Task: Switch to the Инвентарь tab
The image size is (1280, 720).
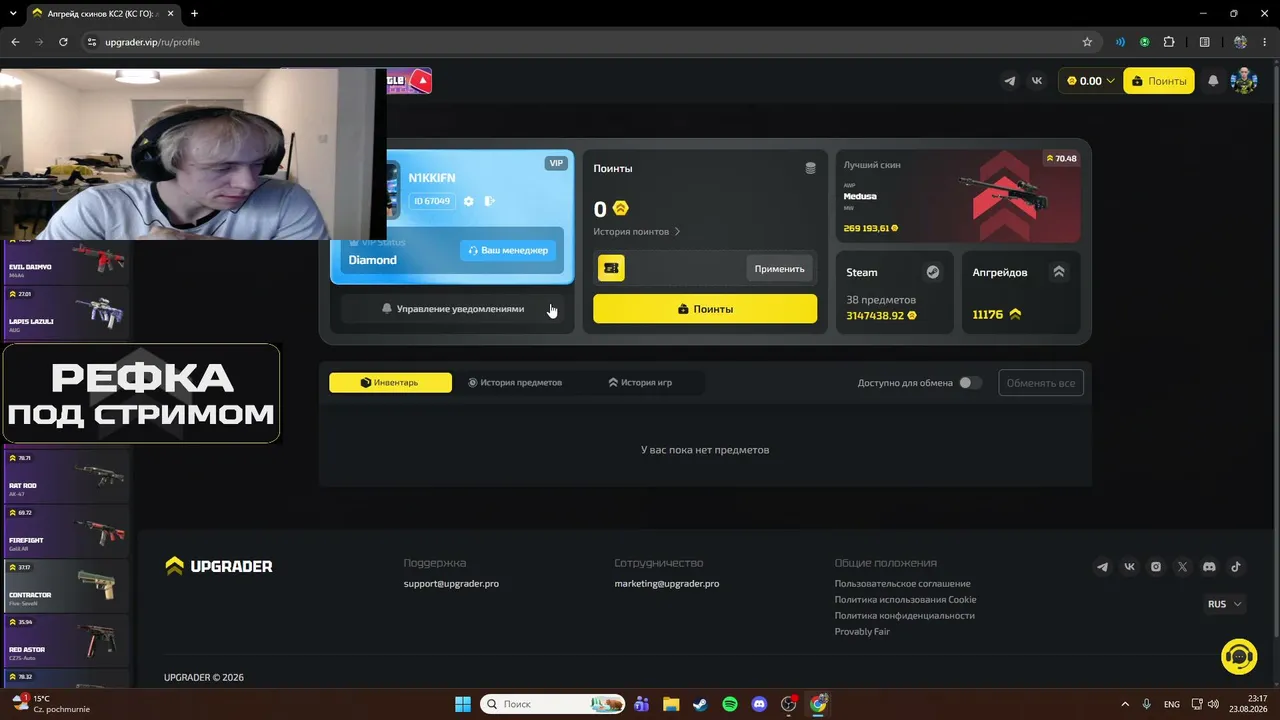Action: click(390, 383)
